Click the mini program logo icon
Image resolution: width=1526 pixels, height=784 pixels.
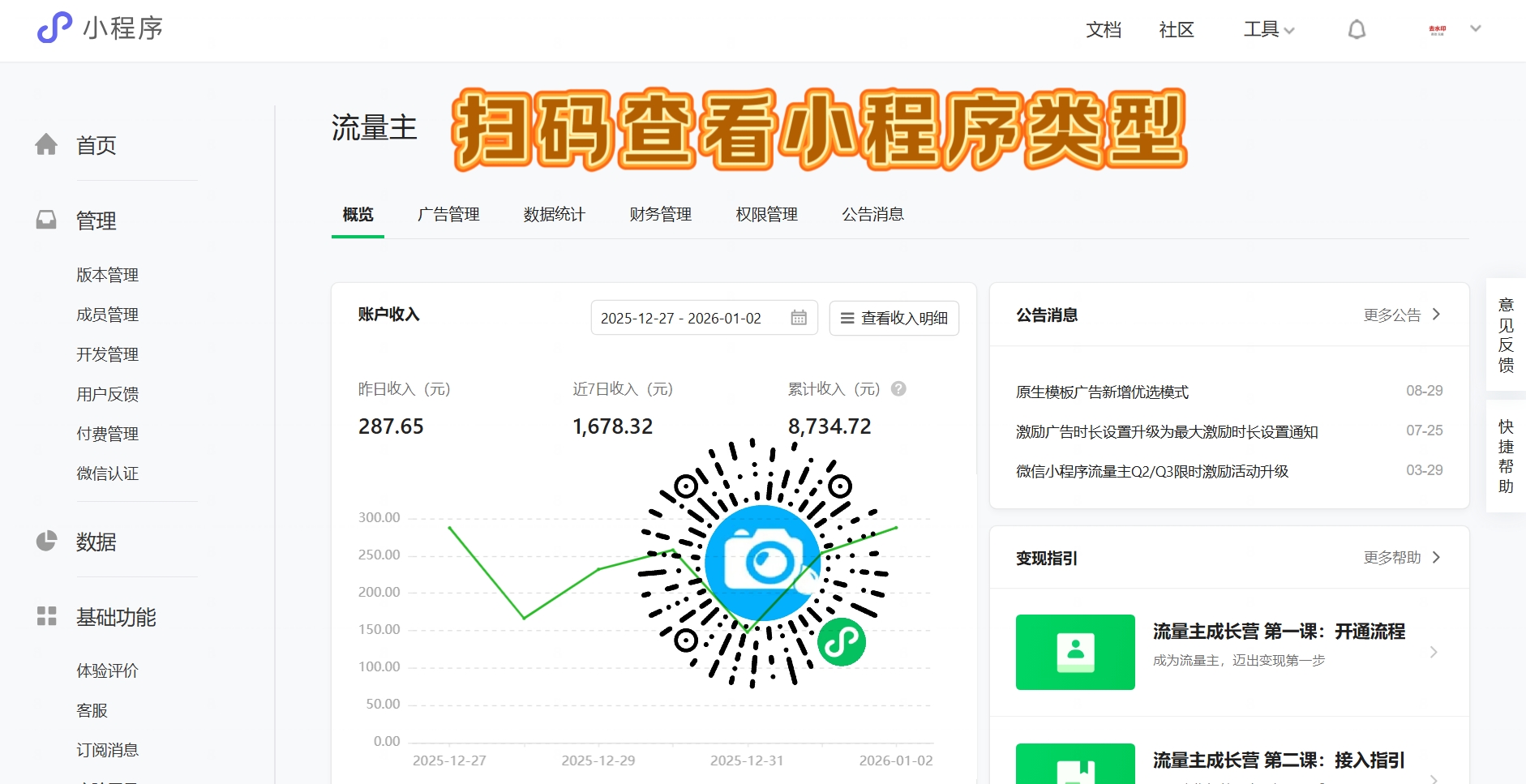tap(54, 28)
